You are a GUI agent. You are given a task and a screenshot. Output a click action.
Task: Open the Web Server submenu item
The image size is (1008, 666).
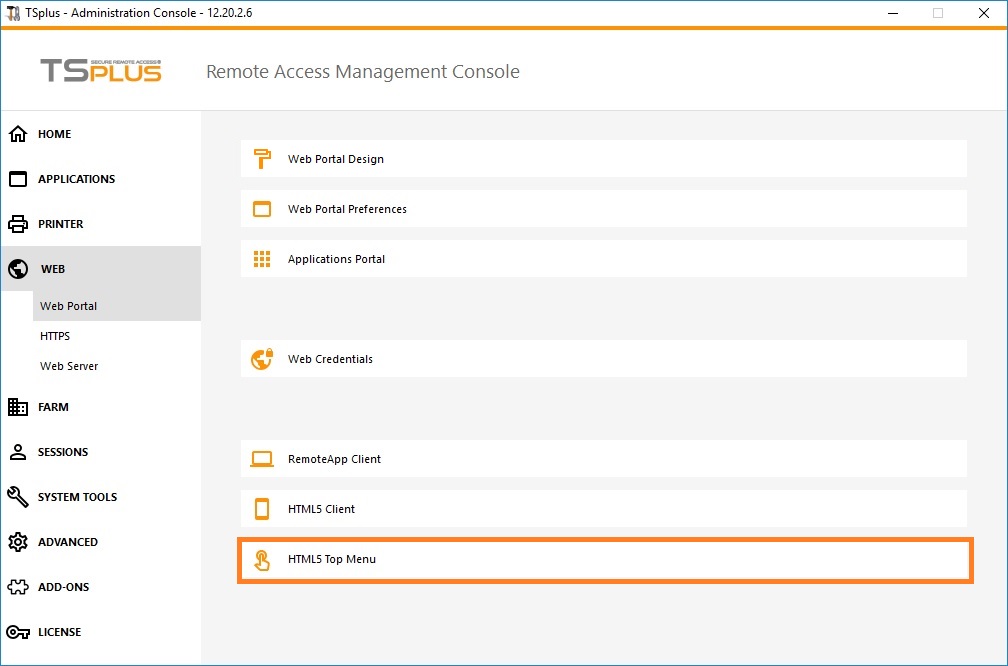69,366
